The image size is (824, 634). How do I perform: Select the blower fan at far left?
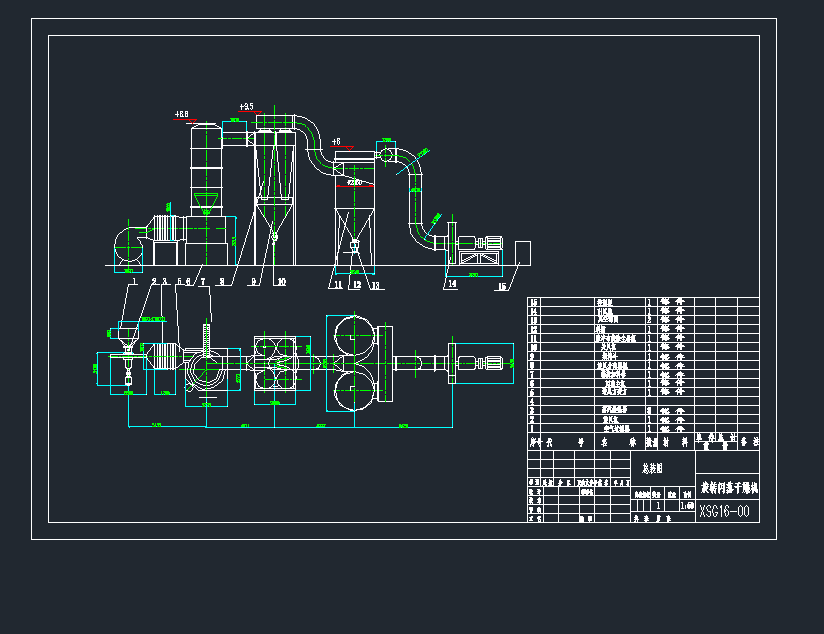point(127,246)
